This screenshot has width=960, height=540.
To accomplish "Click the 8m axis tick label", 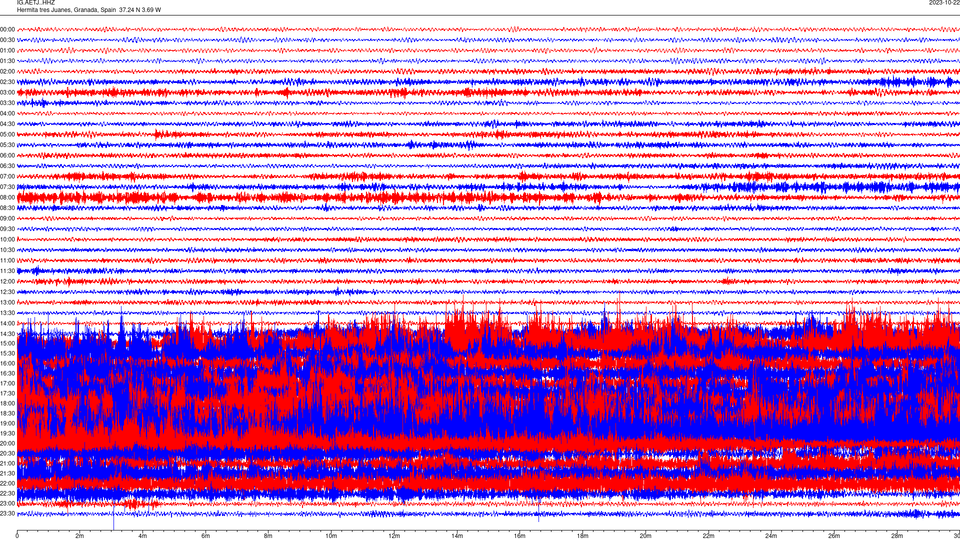I will coord(268,536).
